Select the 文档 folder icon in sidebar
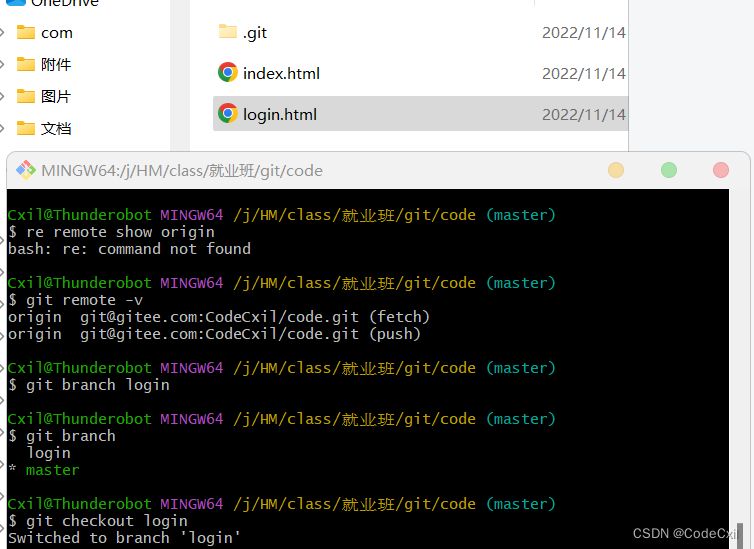Viewport: 754px width, 549px height. 25,128
